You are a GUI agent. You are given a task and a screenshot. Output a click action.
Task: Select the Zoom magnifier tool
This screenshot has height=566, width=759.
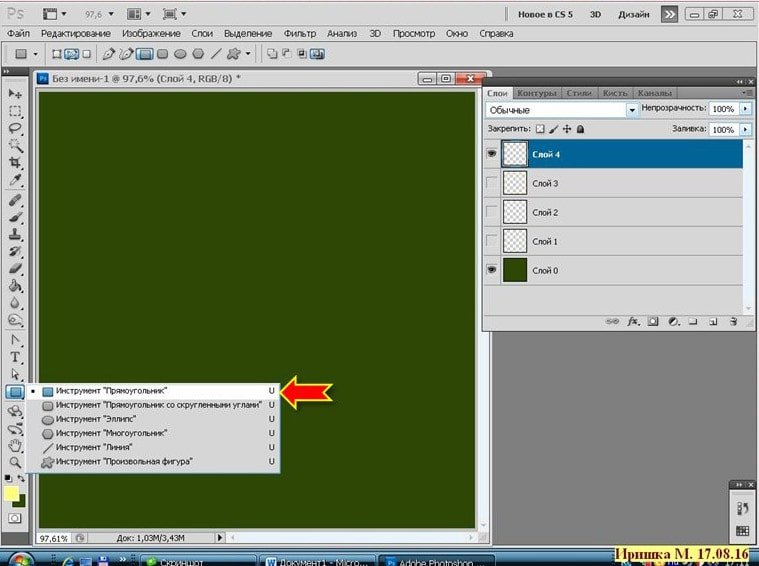(x=16, y=462)
